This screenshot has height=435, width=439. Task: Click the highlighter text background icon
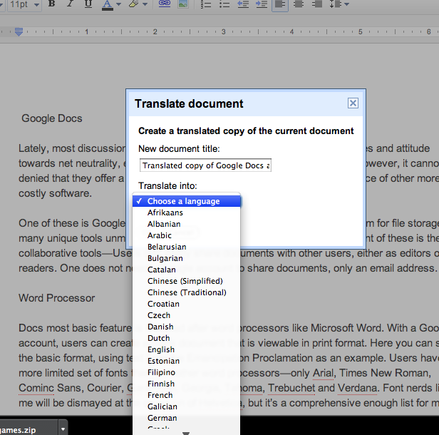(133, 4)
